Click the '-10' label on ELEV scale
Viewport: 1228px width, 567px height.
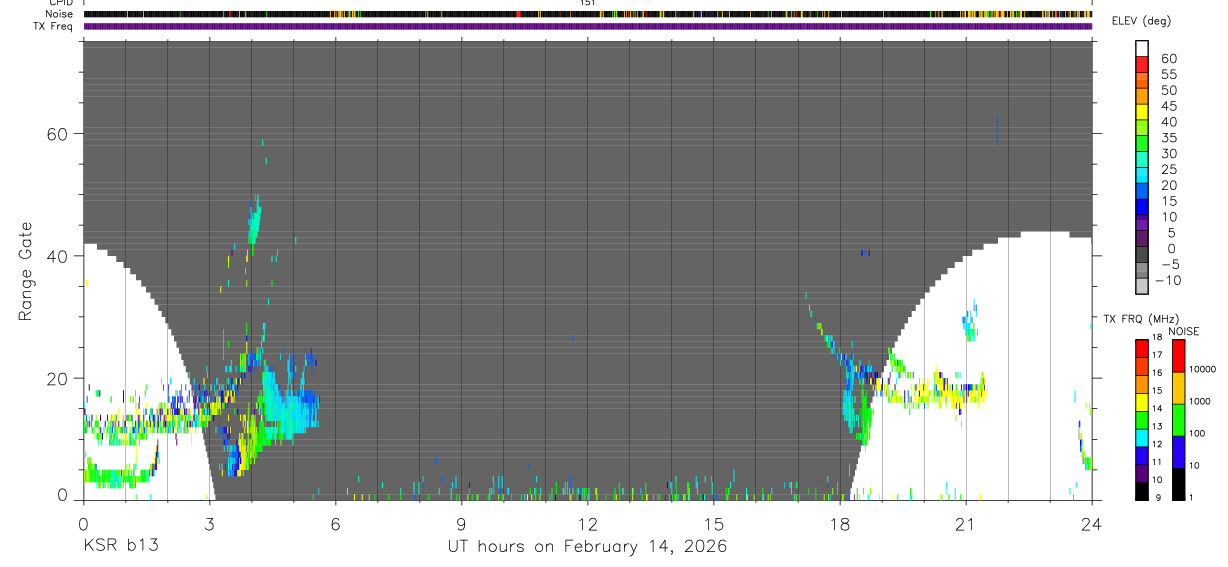coord(1169,281)
